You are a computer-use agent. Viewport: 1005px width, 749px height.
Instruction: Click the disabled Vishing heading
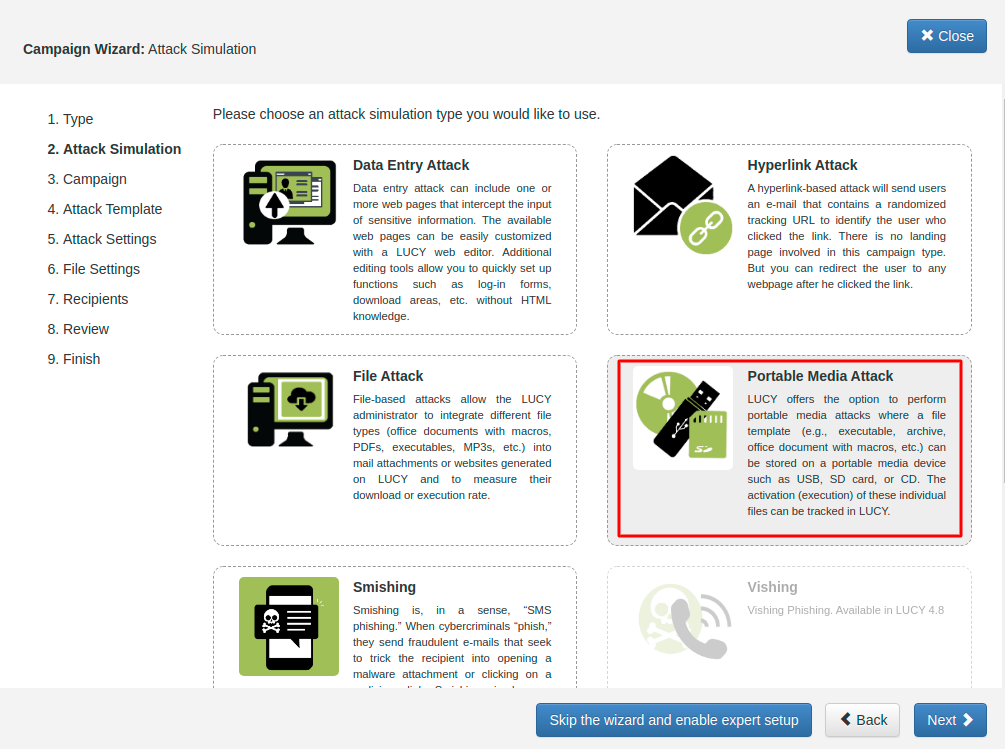(x=772, y=588)
